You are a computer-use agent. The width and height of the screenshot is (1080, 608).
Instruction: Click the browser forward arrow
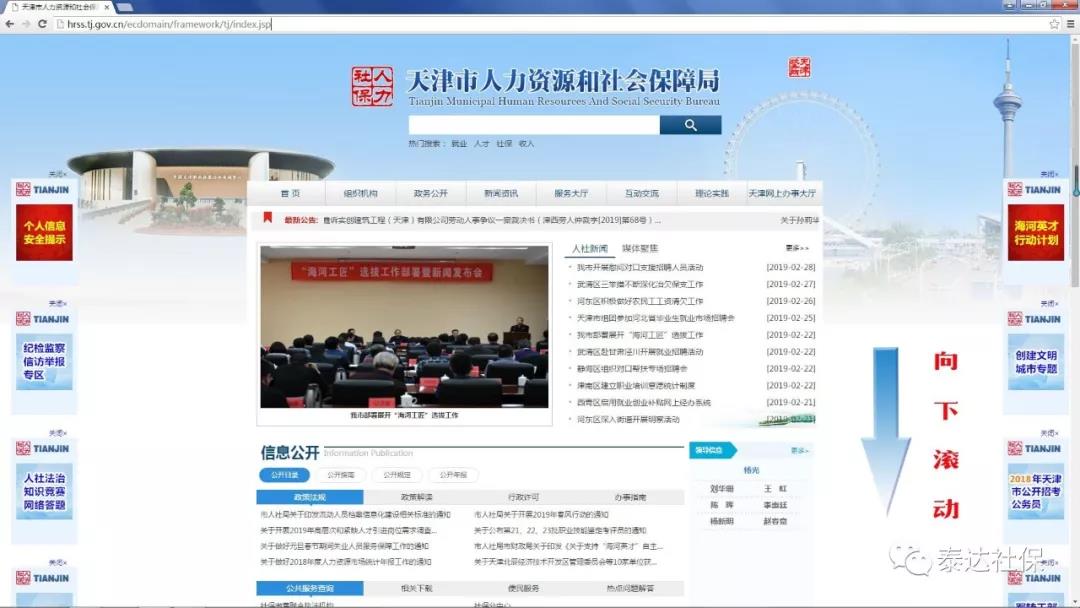click(25, 24)
